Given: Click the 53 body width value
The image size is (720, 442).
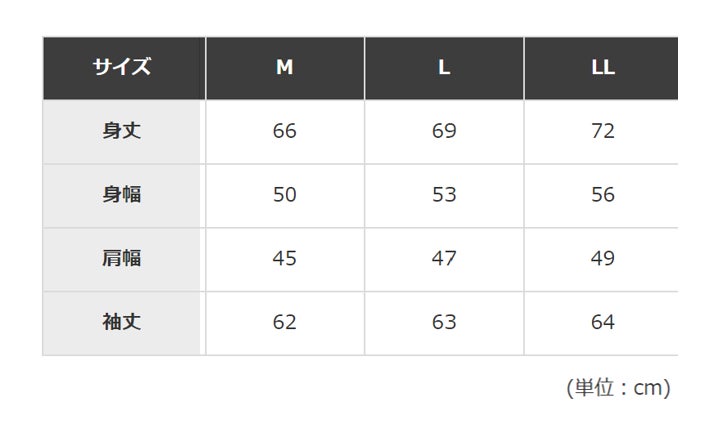Looking at the screenshot, I should pyautogui.click(x=444, y=195).
